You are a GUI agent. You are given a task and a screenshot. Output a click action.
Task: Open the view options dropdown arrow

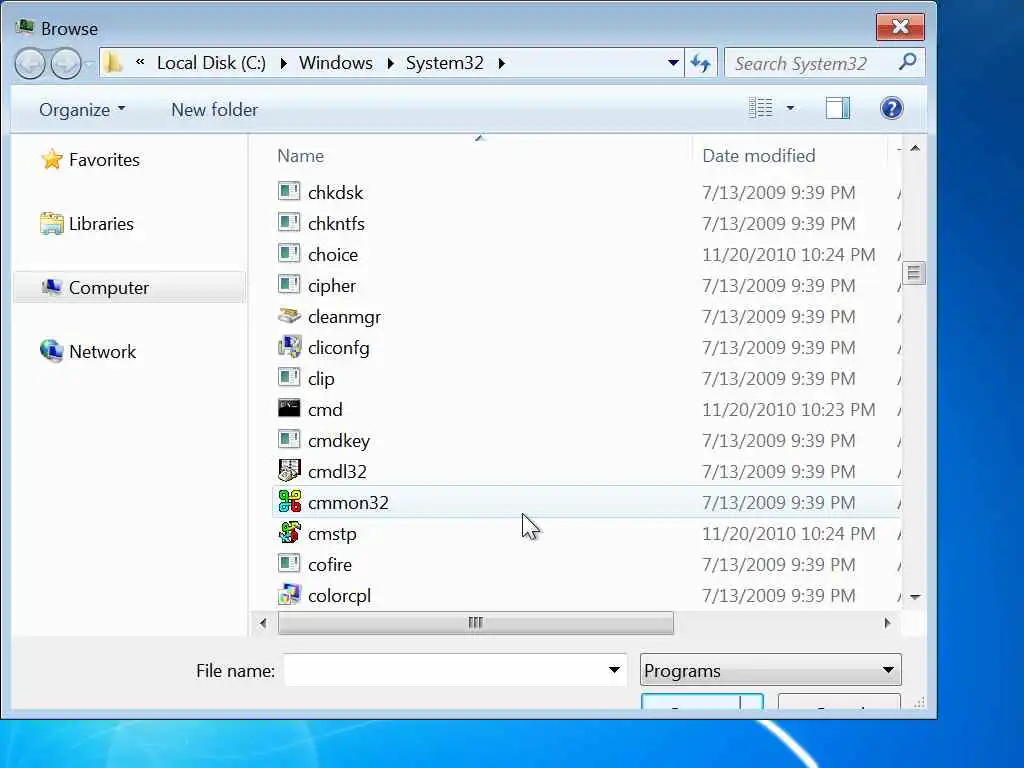[x=790, y=108]
